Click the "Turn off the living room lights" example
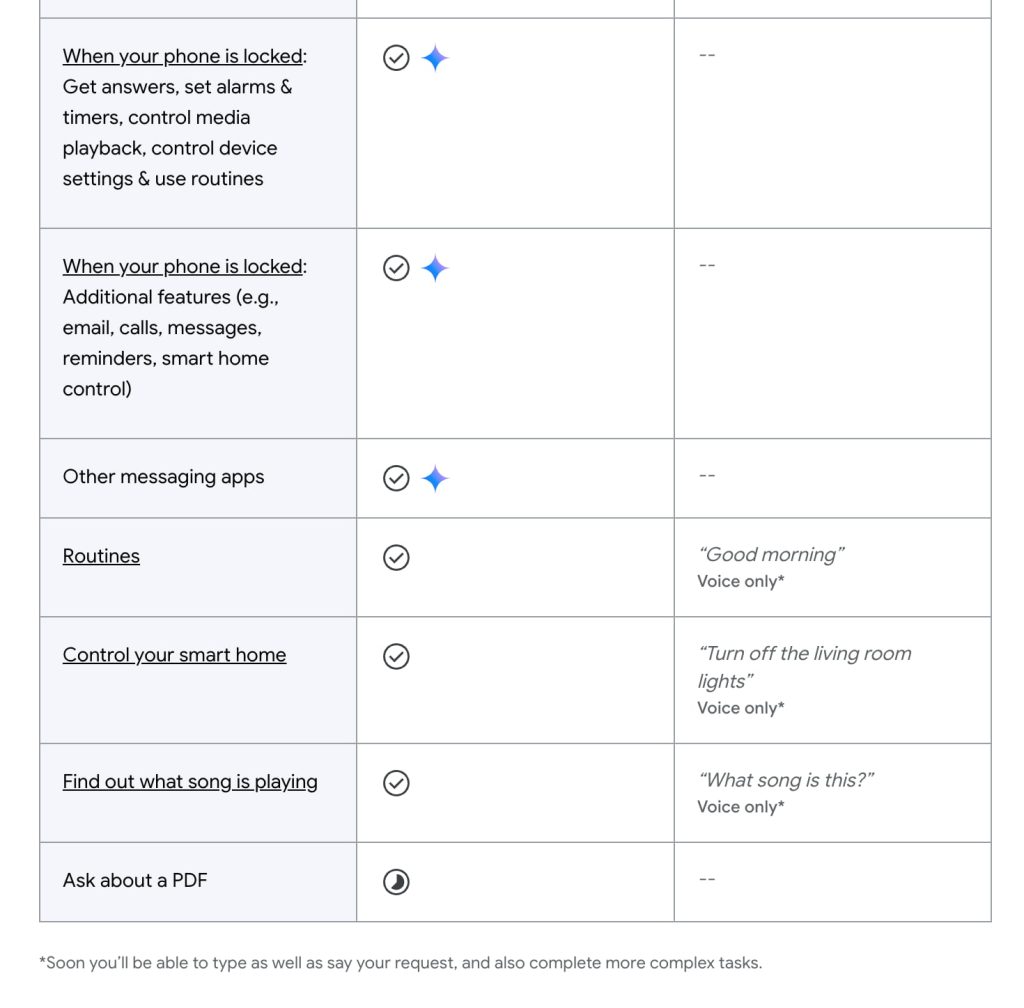The height and width of the screenshot is (1008, 1024). click(804, 667)
